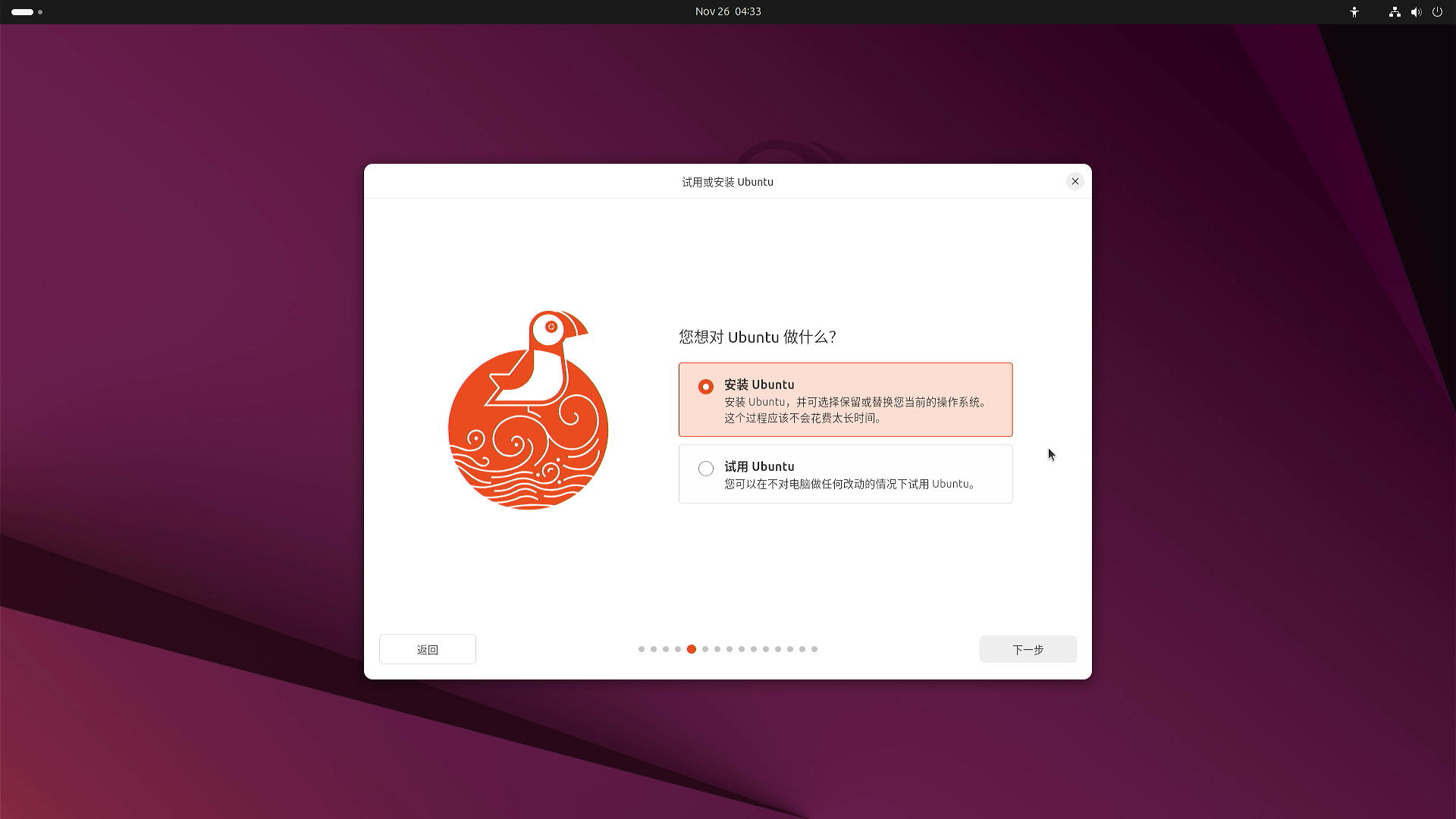
Task: Click the text 这个过程应该不会花费太长时间。
Action: (803, 418)
